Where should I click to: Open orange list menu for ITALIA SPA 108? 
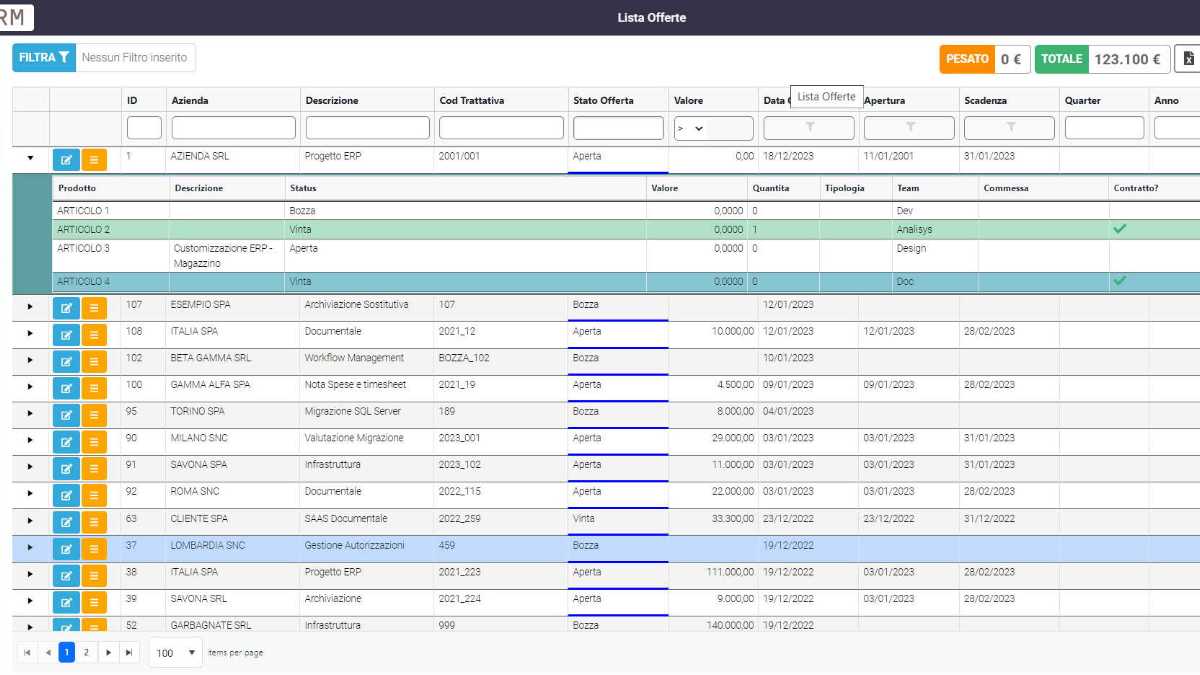point(94,335)
